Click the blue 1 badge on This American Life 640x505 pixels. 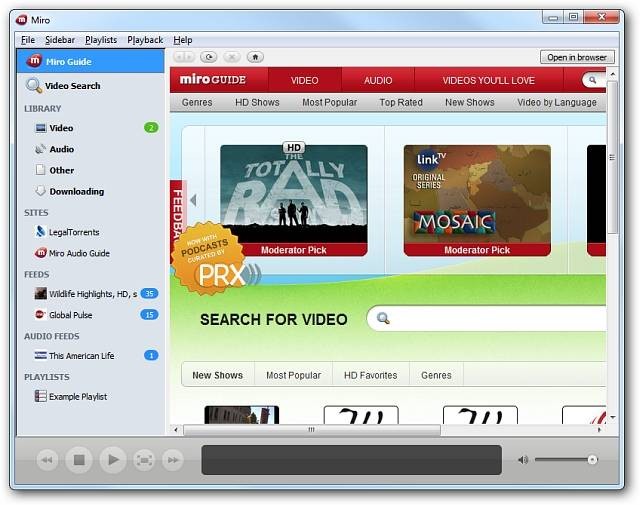click(151, 356)
